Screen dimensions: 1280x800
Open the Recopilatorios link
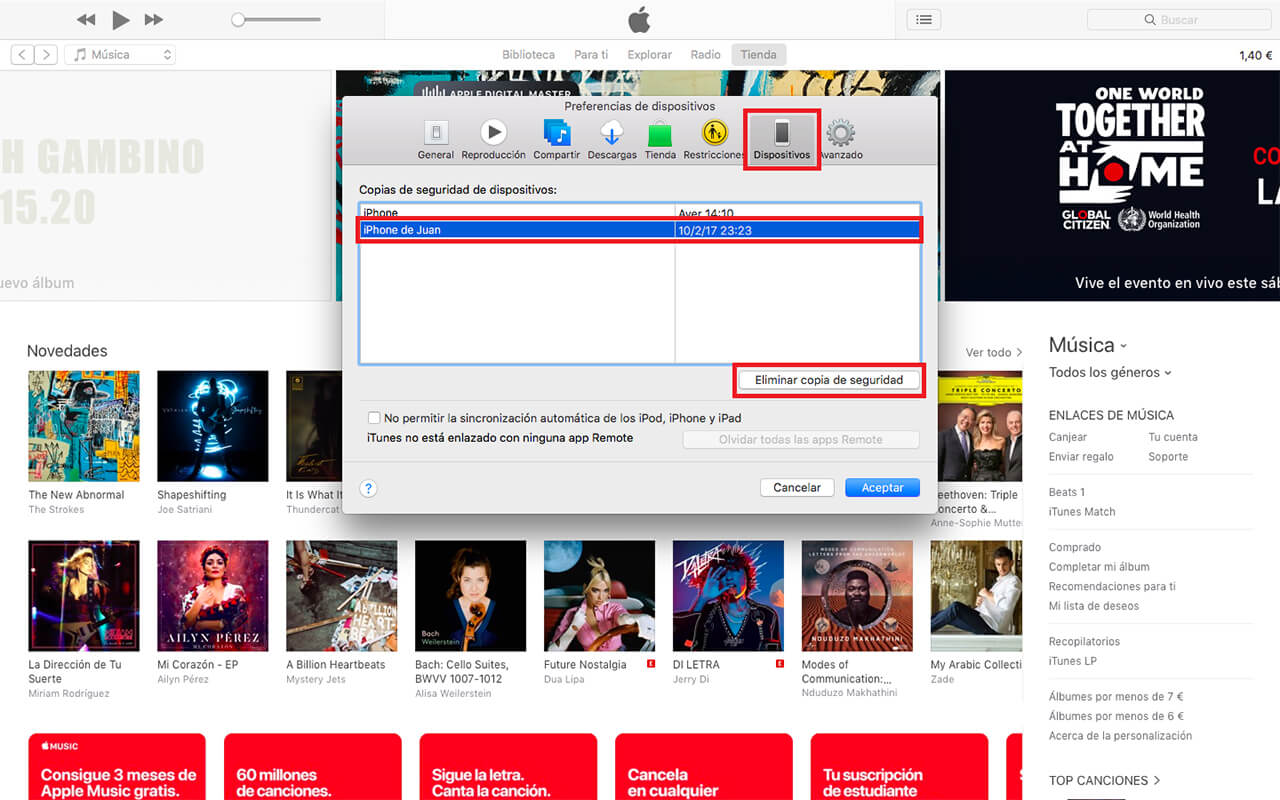point(1084,642)
